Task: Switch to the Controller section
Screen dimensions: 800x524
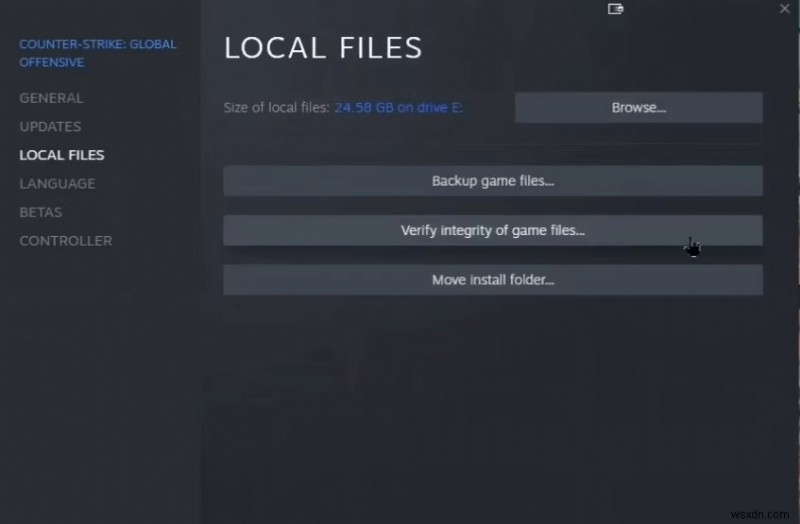Action: (65, 241)
